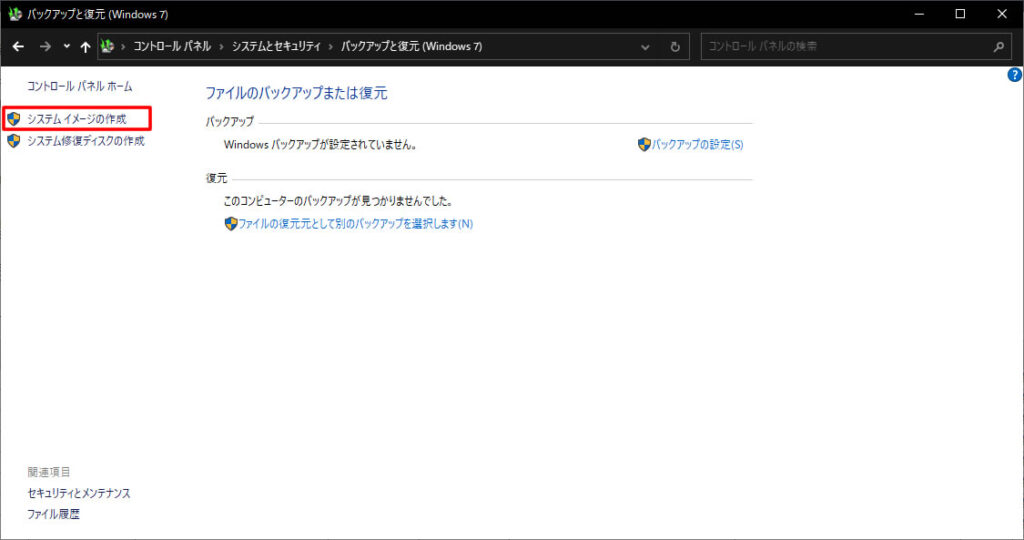Click the heading ファイルのバックアップまたは復元
The image size is (1024, 540).
[296, 93]
